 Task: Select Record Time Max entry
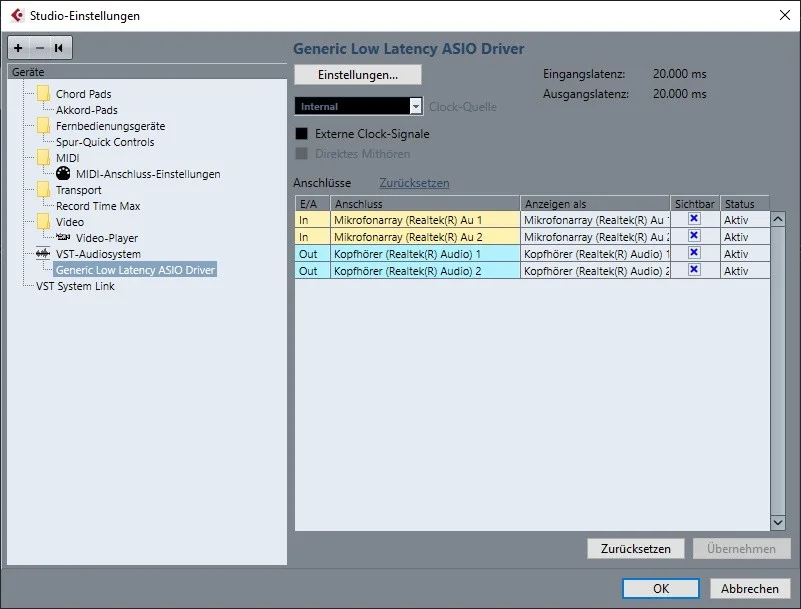[98, 206]
